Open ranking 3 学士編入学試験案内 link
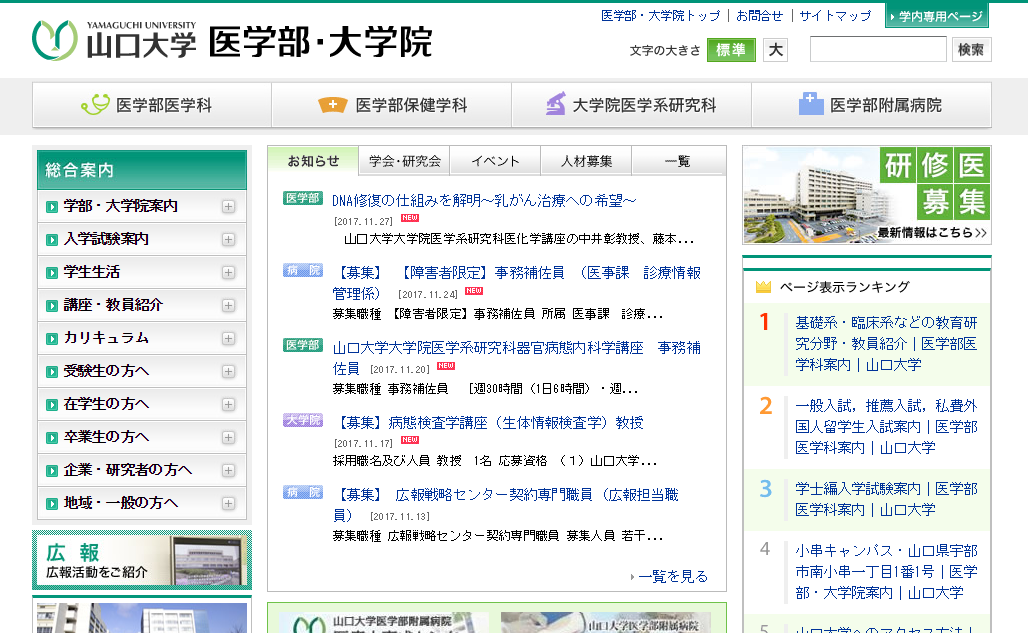Viewport: 1028px width, 633px height. pyautogui.click(x=886, y=499)
